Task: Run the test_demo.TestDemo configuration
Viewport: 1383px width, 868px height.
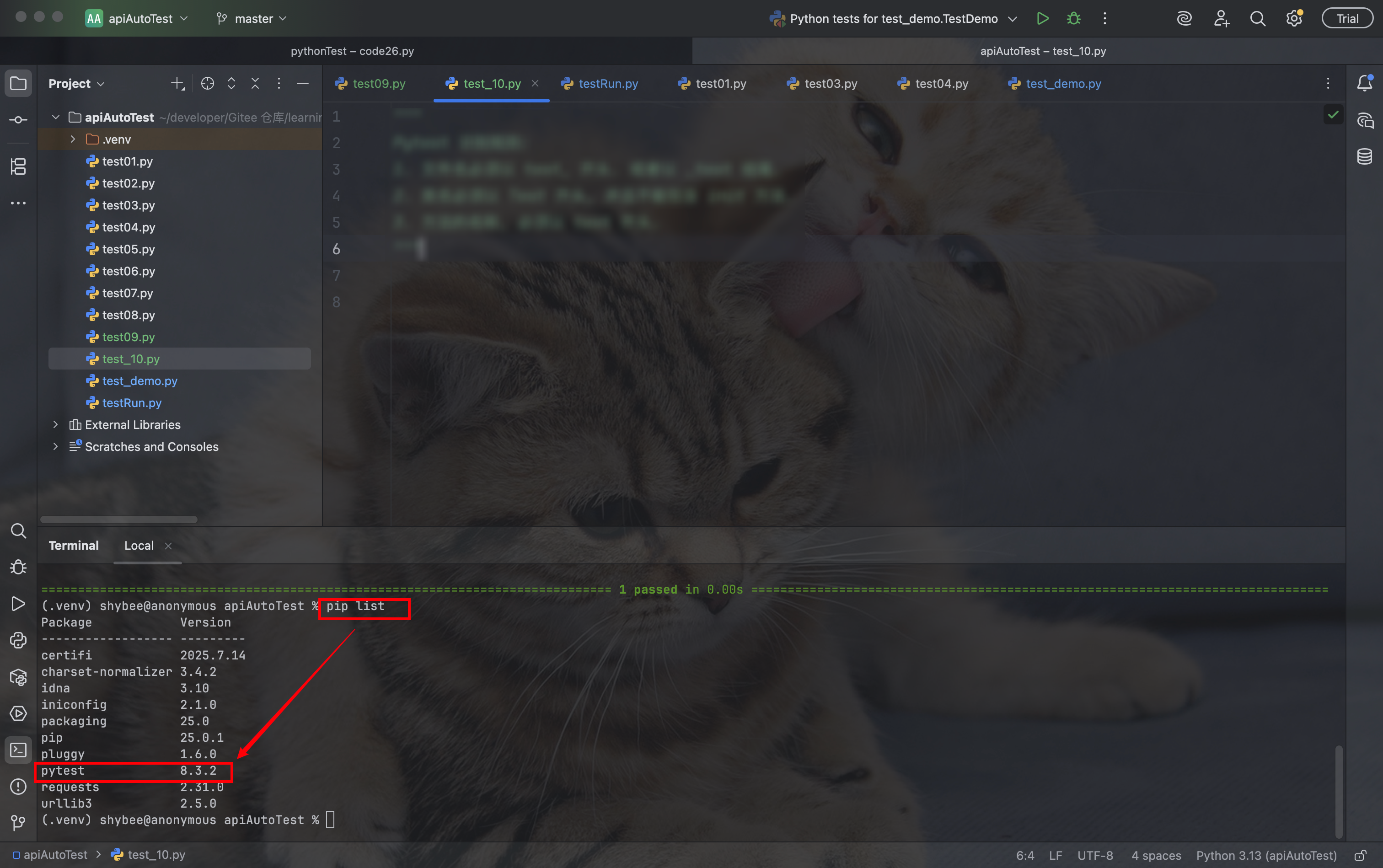Action: (x=1043, y=18)
